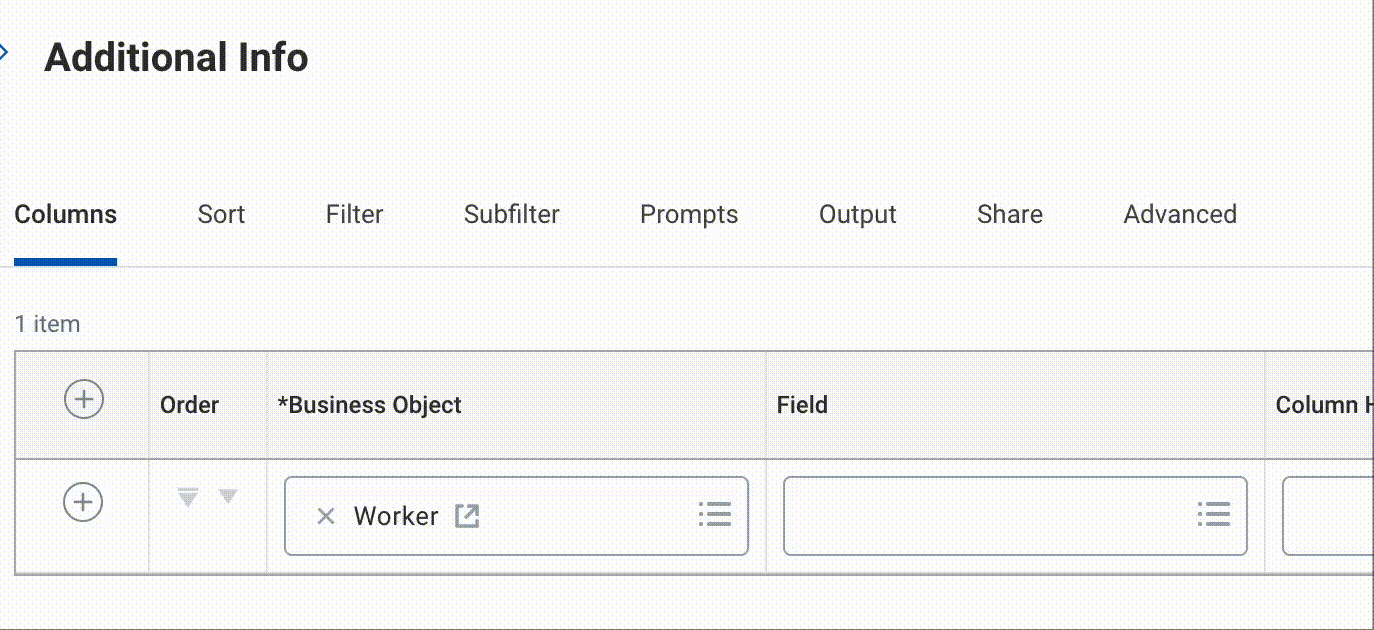This screenshot has width=1374, height=630.
Task: Click the Worker business object text
Action: pyautogui.click(x=396, y=516)
